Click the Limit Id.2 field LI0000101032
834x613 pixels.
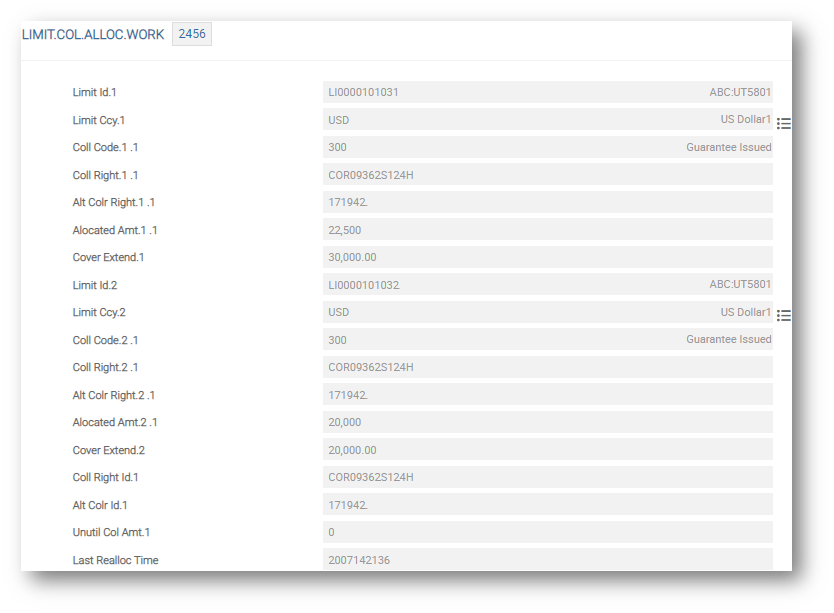tap(547, 285)
